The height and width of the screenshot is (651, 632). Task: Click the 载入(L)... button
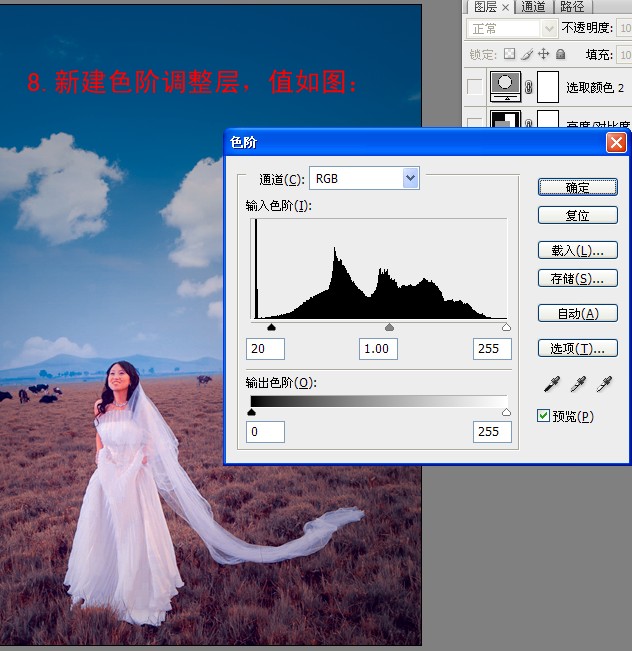pyautogui.click(x=578, y=251)
